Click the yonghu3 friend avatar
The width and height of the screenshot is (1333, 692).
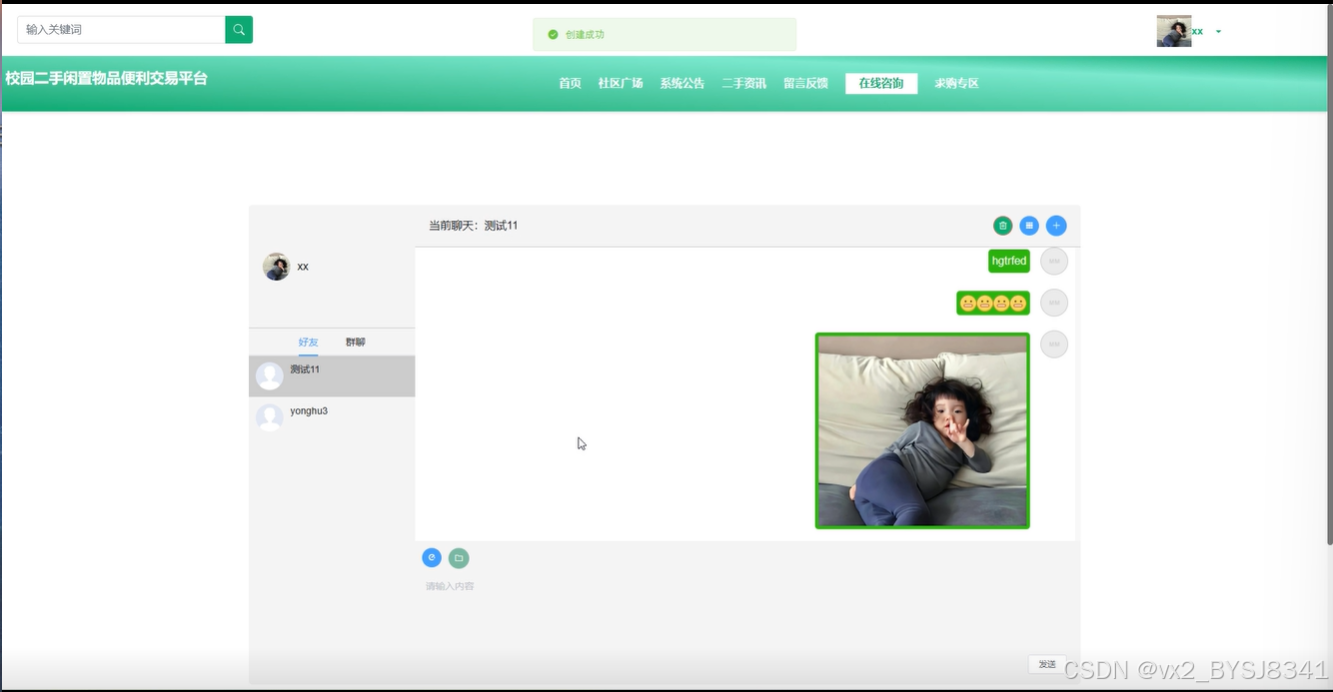(270, 418)
